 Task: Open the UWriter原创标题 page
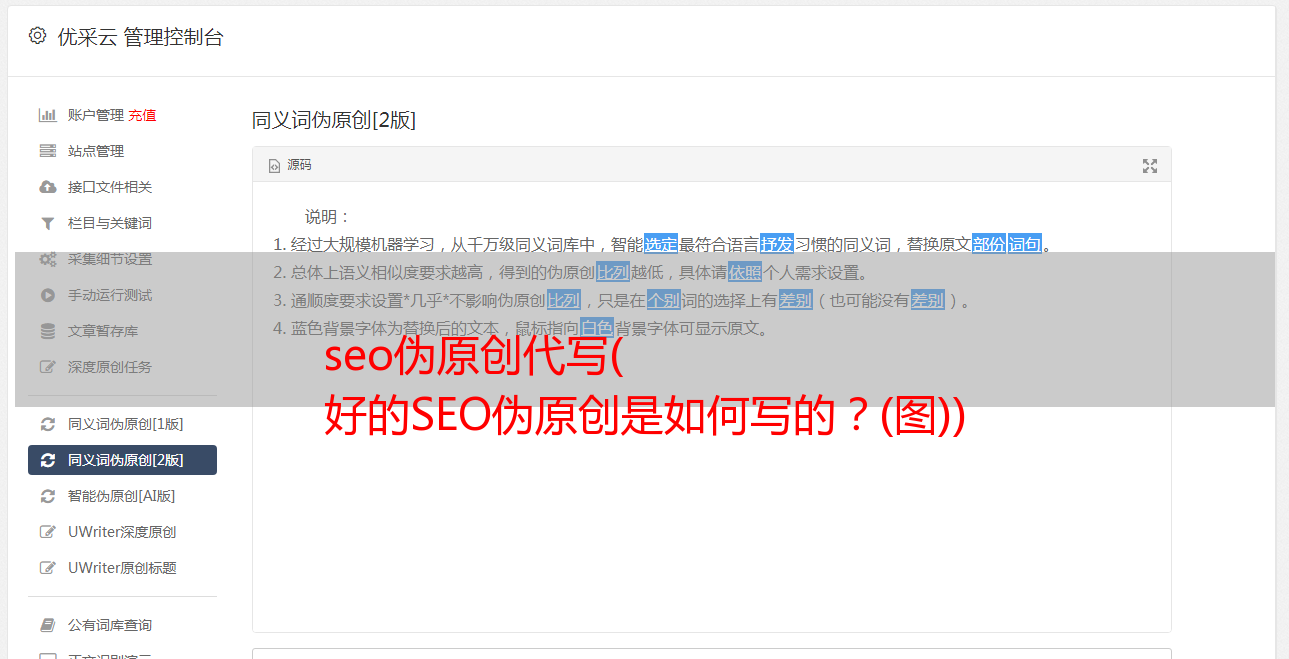(x=122, y=568)
